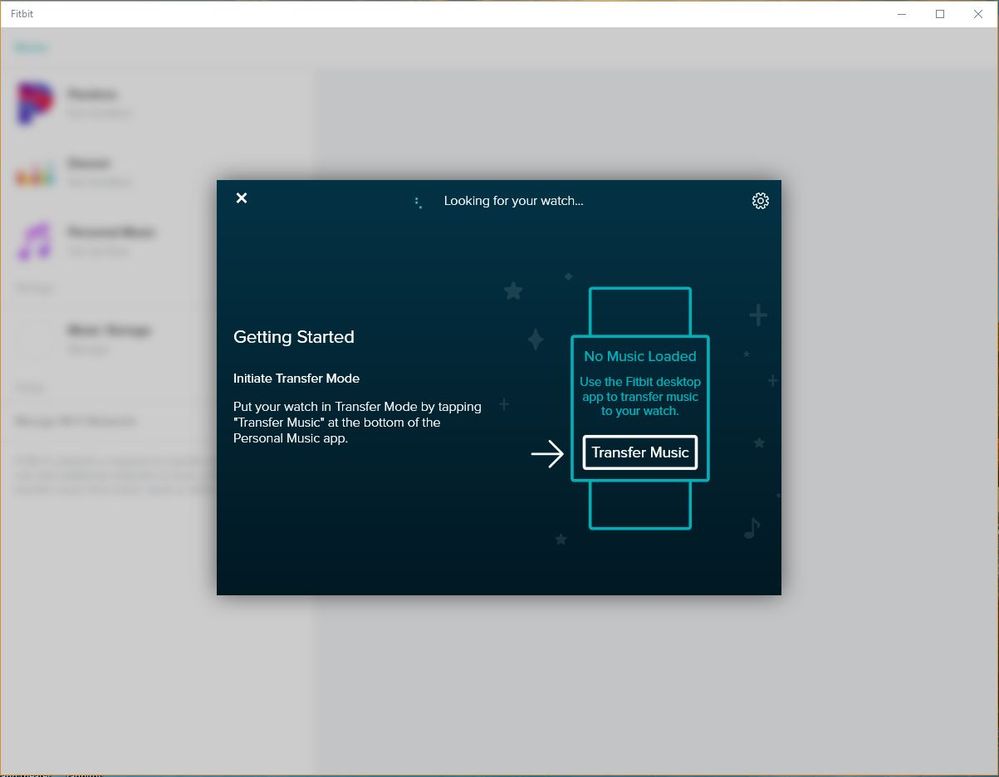
Task: Click the Transfer Music button illustration
Action: coord(640,452)
